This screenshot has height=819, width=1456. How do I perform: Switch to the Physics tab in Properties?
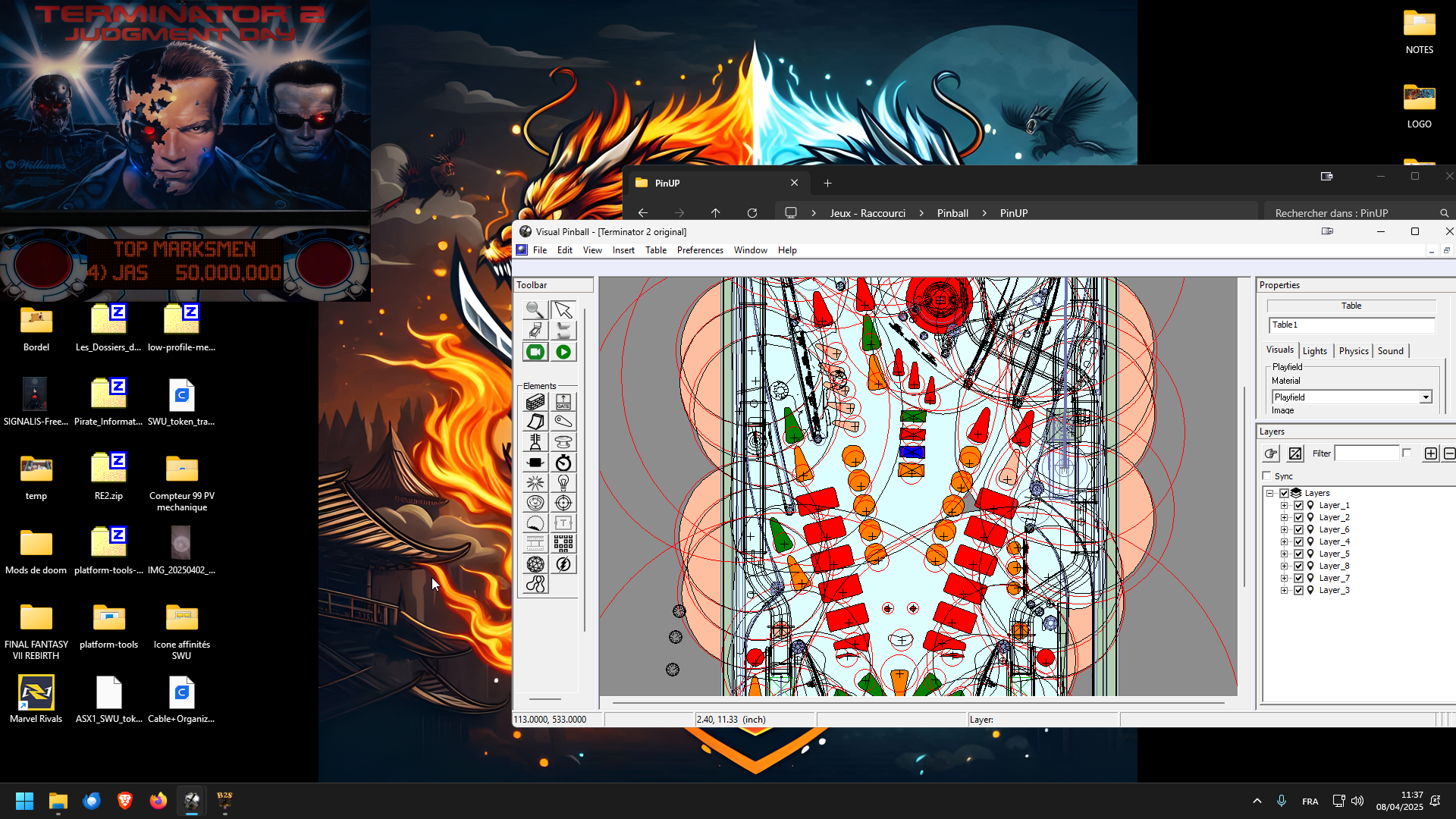click(1354, 350)
